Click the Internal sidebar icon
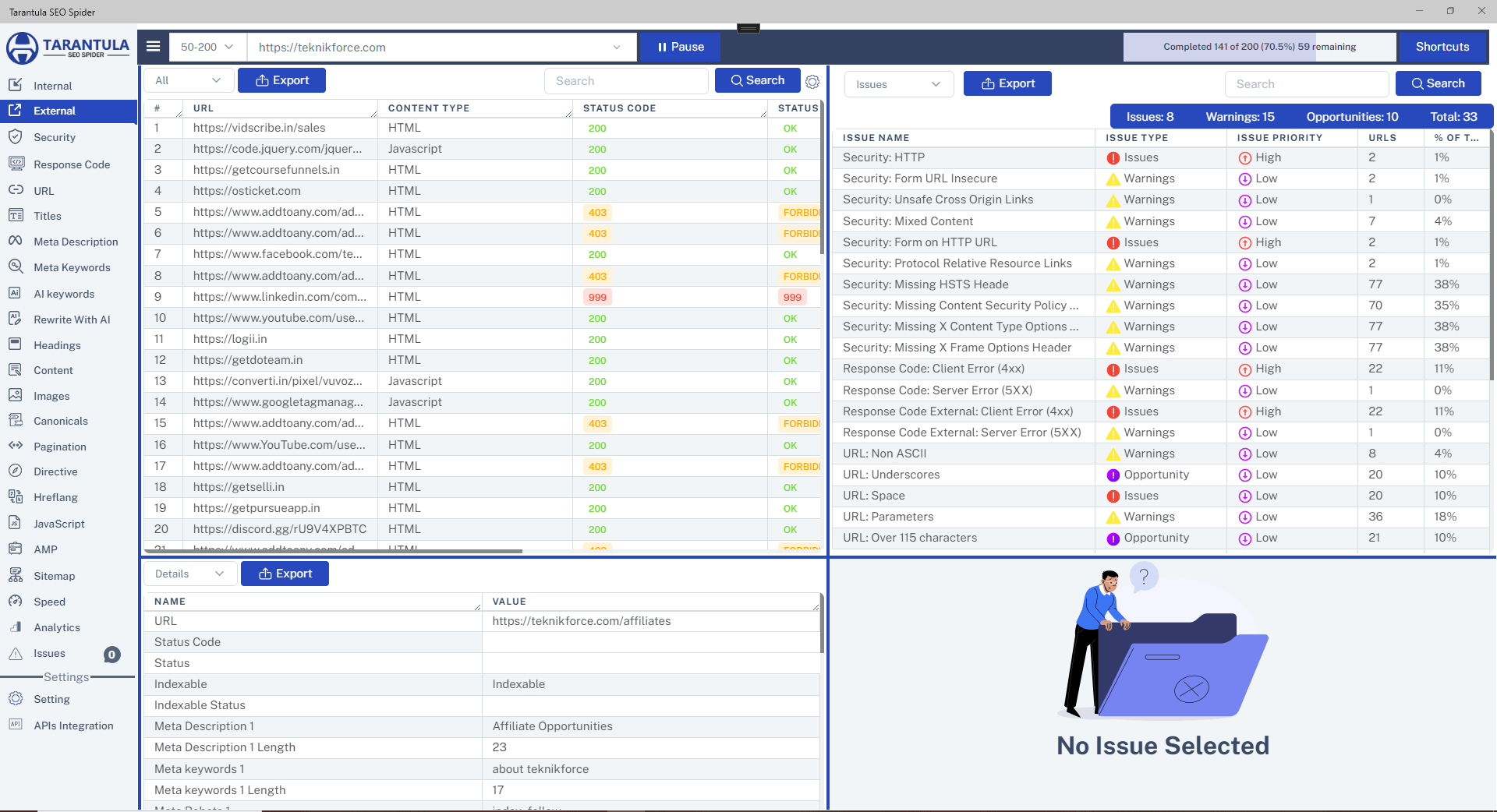The width and height of the screenshot is (1497, 812). tap(16, 84)
